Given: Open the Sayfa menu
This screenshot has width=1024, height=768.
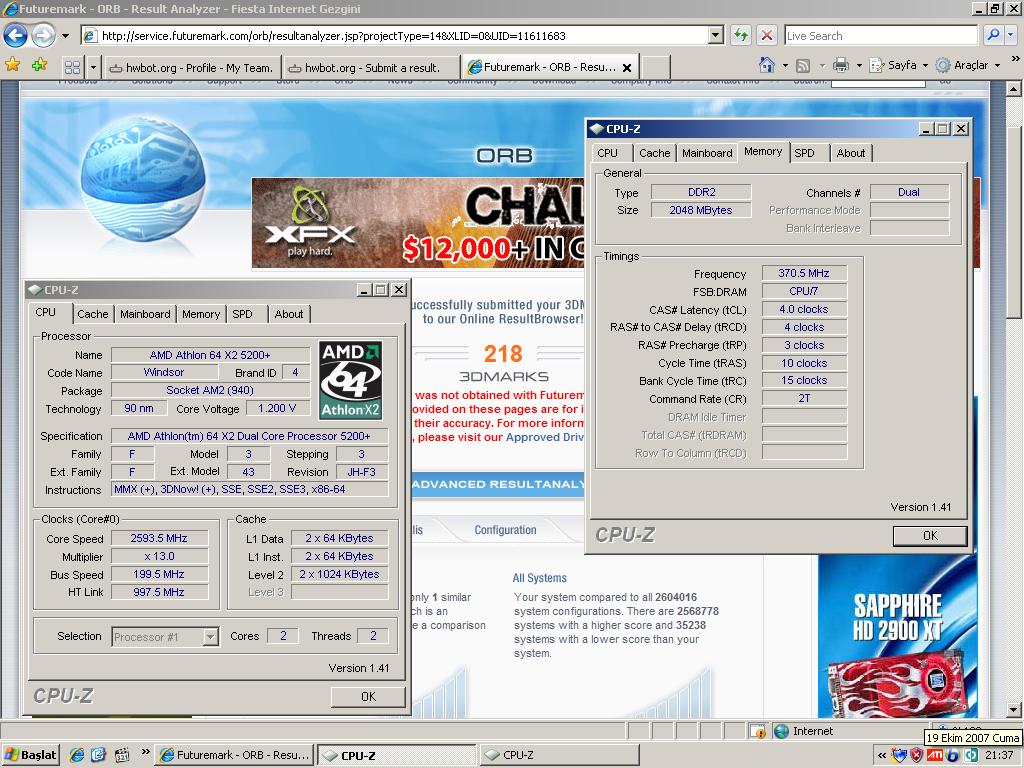Looking at the screenshot, I should click(x=901, y=65).
